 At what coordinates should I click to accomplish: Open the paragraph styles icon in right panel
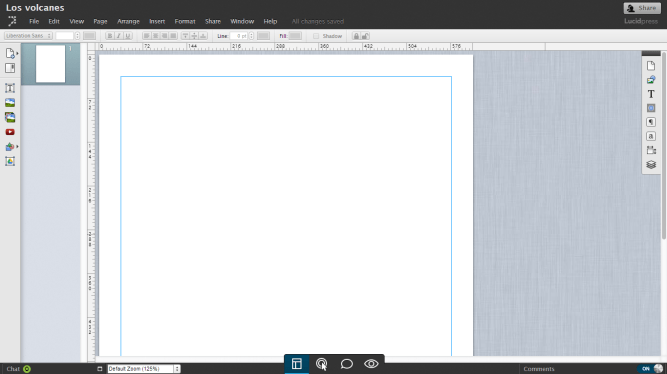[651, 122]
